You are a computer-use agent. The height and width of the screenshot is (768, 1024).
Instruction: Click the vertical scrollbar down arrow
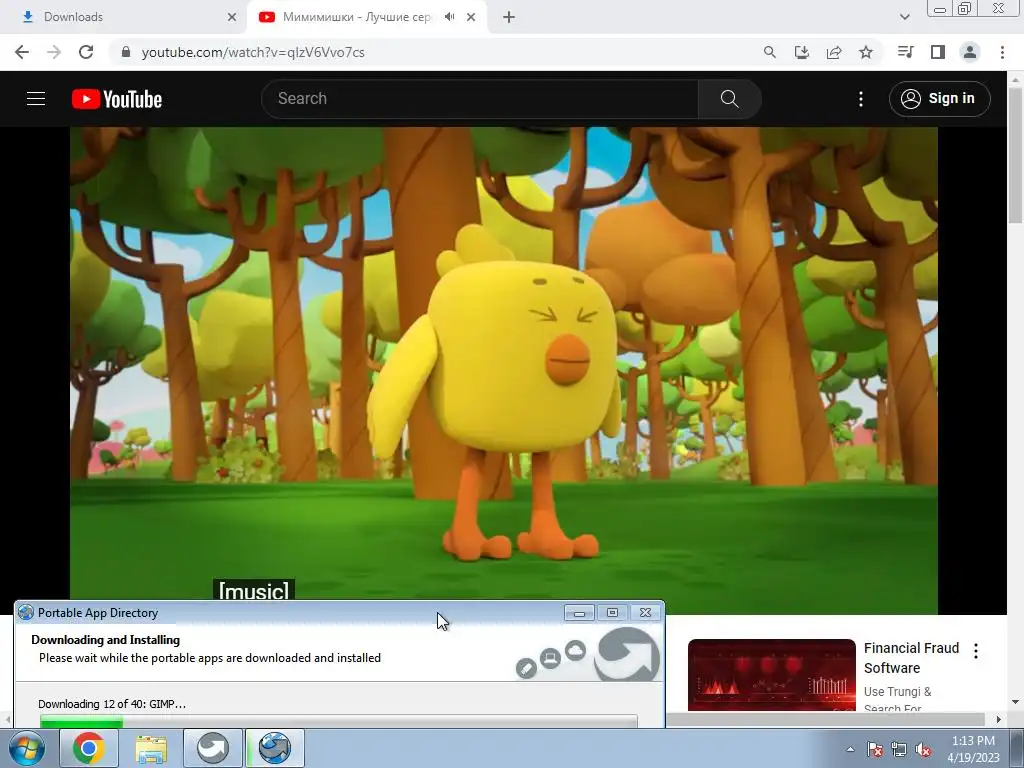1016,702
